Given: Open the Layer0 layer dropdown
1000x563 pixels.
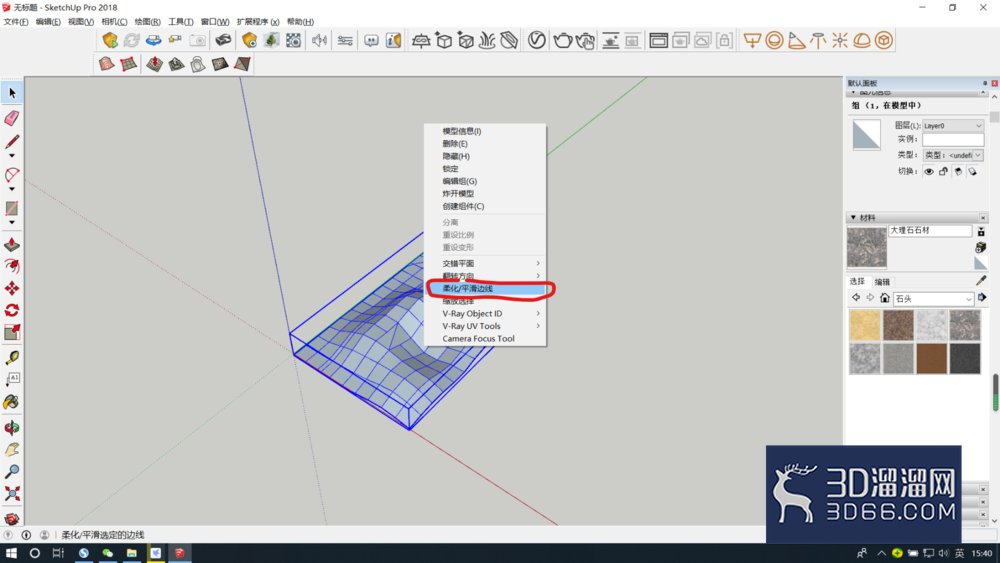Looking at the screenshot, I should point(953,126).
